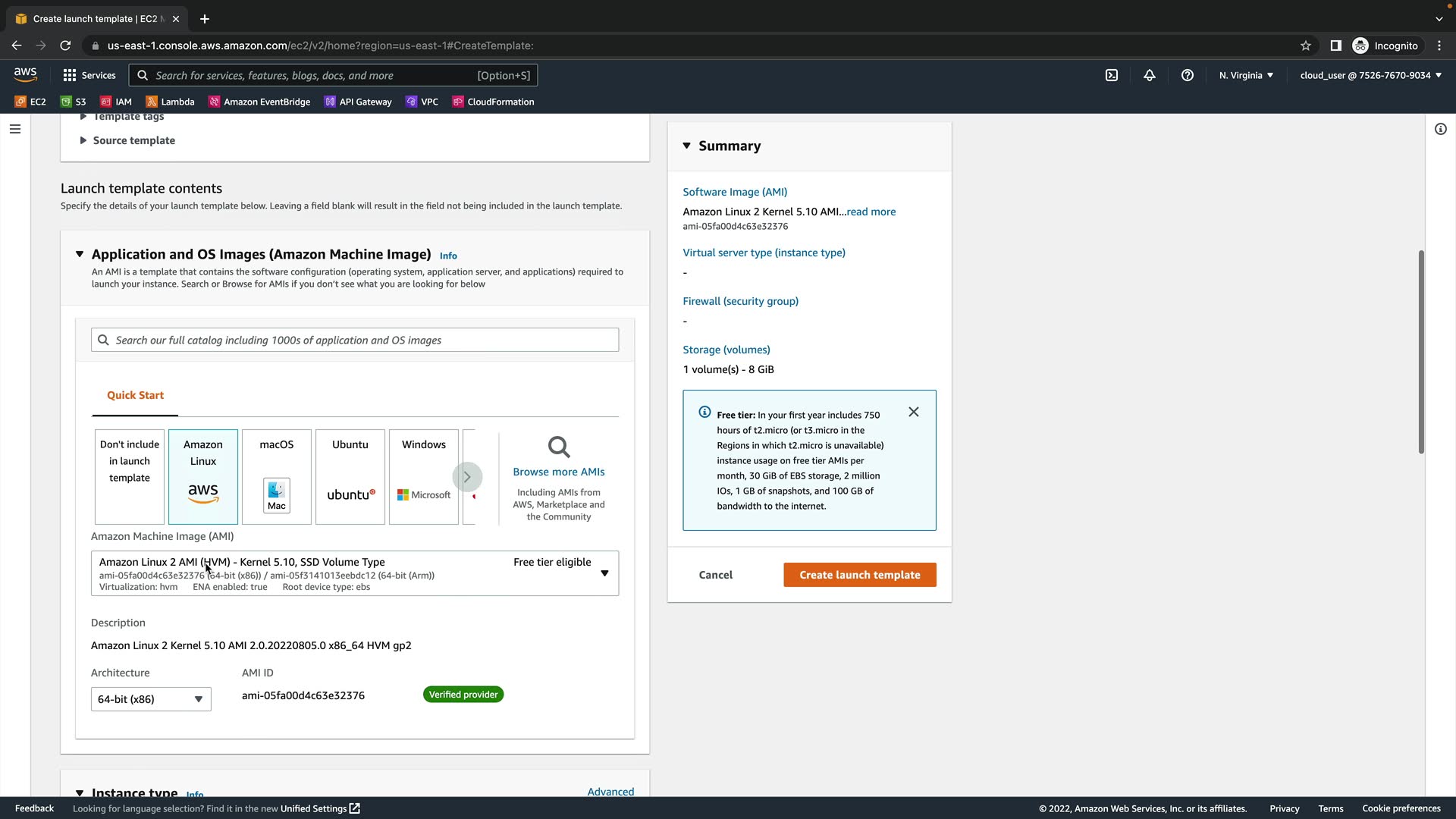
Task: Open the left hamburger navigation menu
Action: click(x=14, y=129)
